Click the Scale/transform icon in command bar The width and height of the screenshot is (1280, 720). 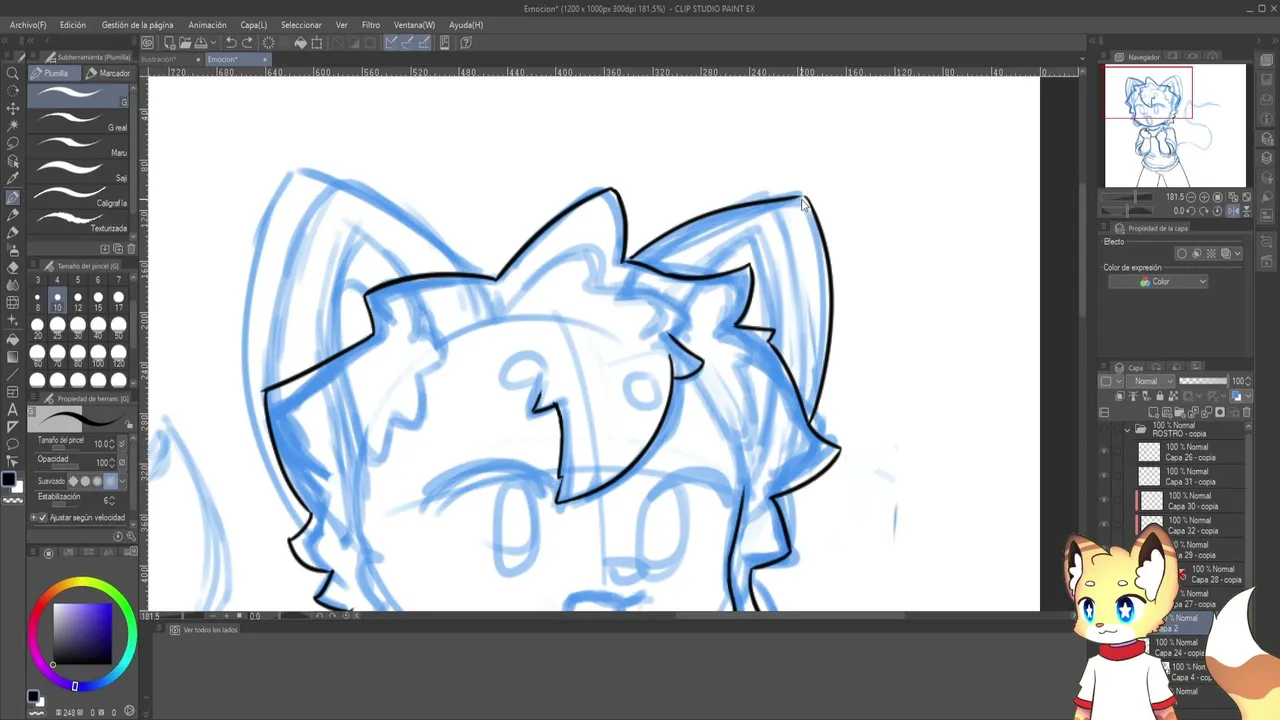tap(317, 42)
